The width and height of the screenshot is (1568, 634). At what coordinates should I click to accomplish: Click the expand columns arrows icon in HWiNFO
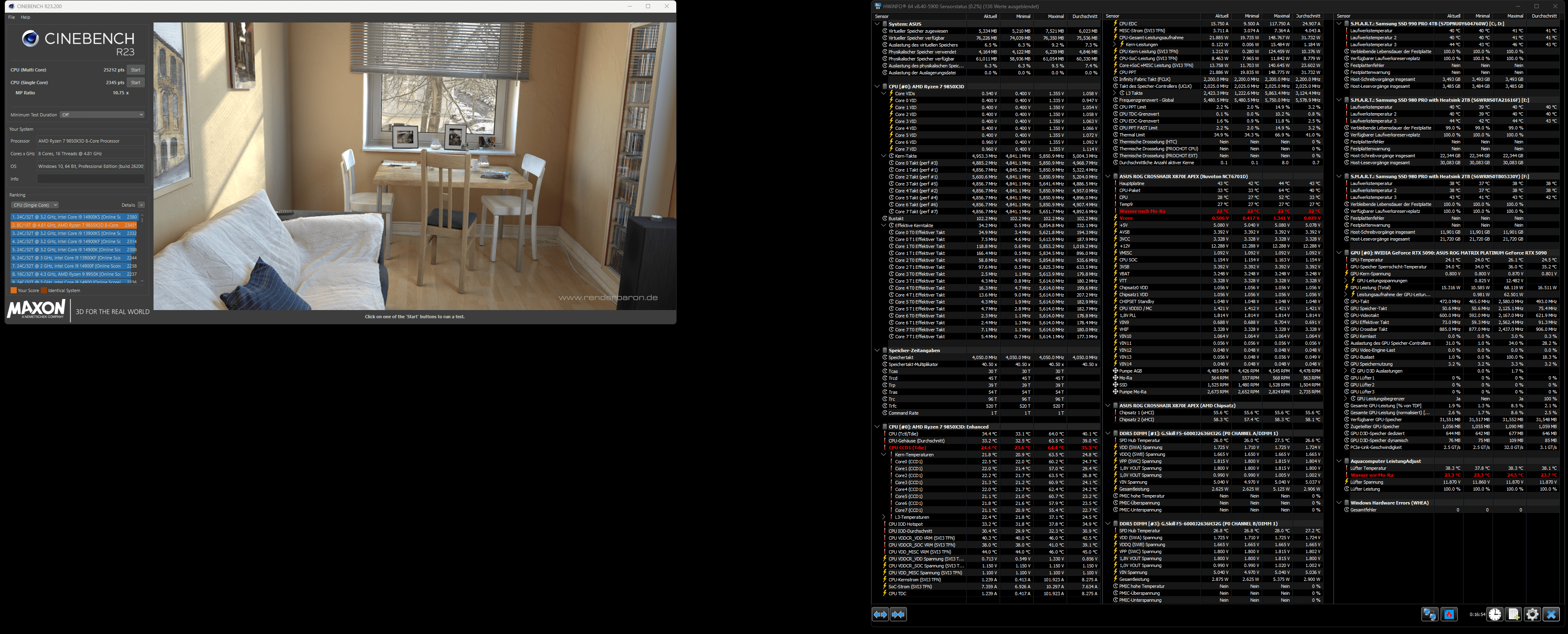[880, 614]
